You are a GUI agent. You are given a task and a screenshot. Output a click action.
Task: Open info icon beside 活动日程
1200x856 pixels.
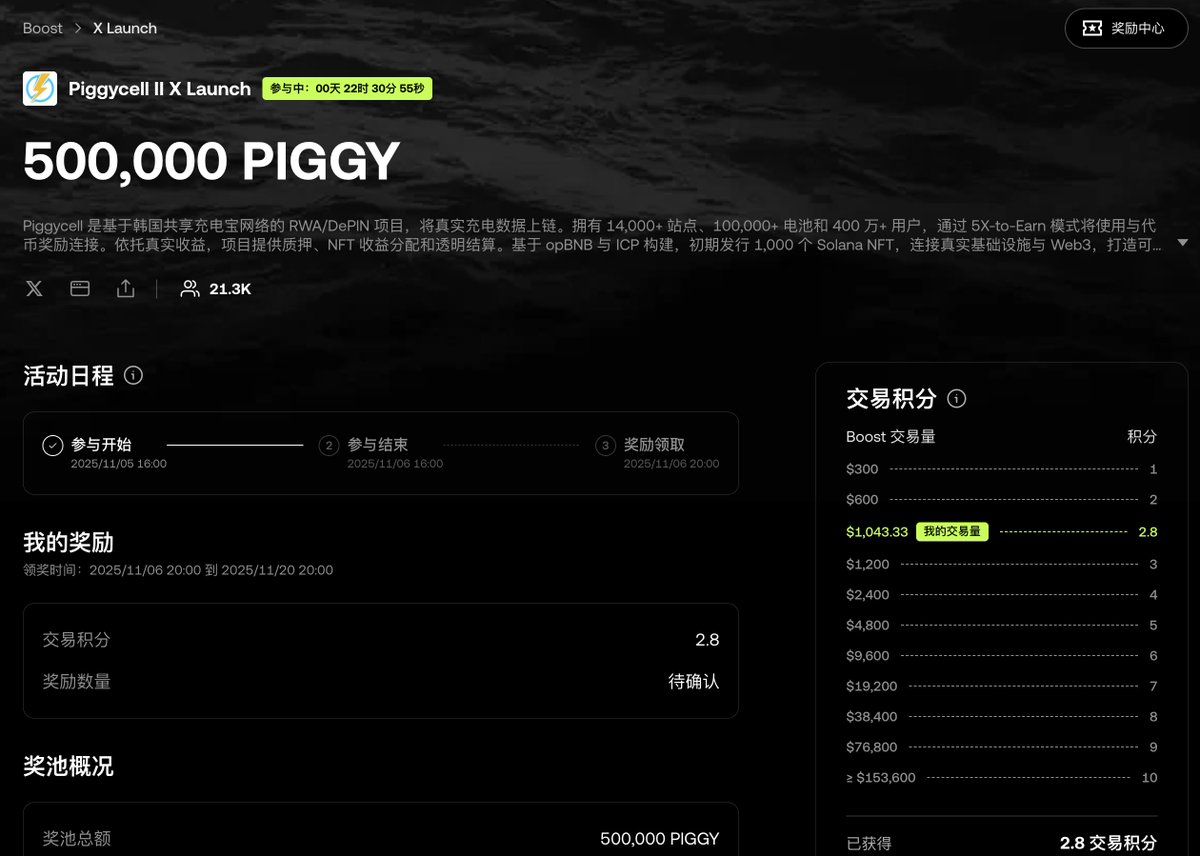133,376
